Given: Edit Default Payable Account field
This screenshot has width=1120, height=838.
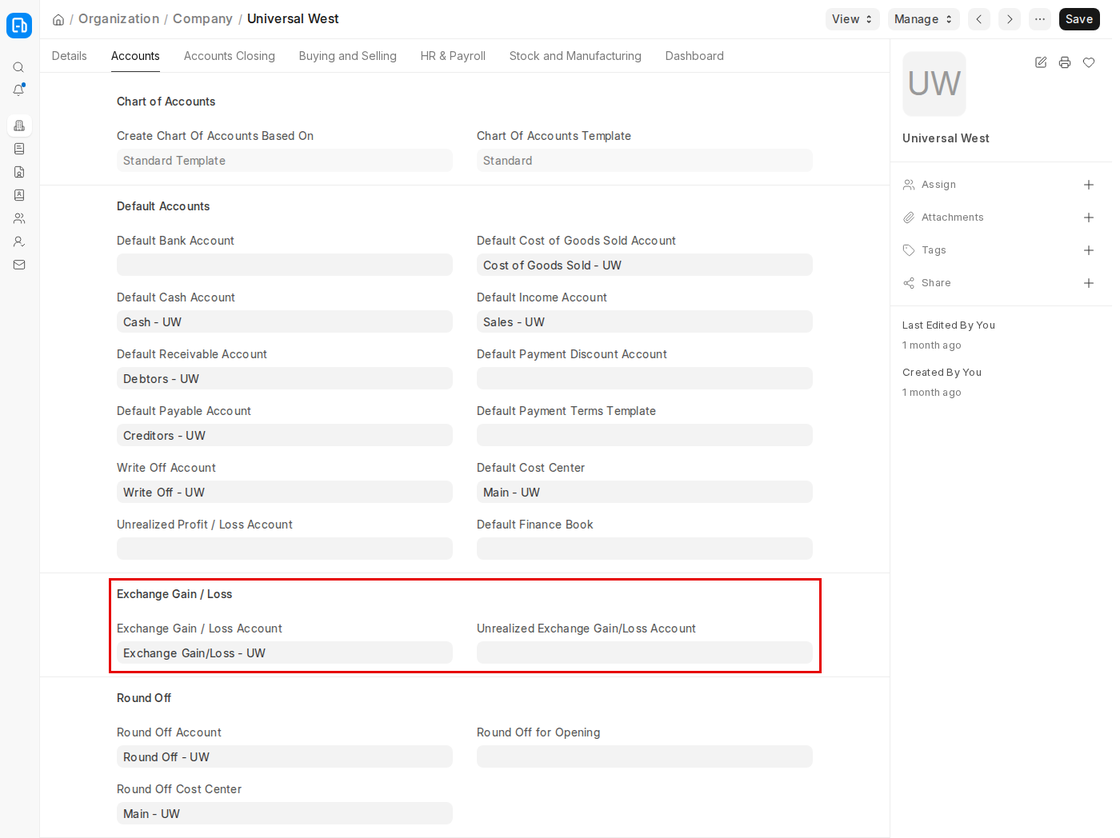Looking at the screenshot, I should 284,435.
